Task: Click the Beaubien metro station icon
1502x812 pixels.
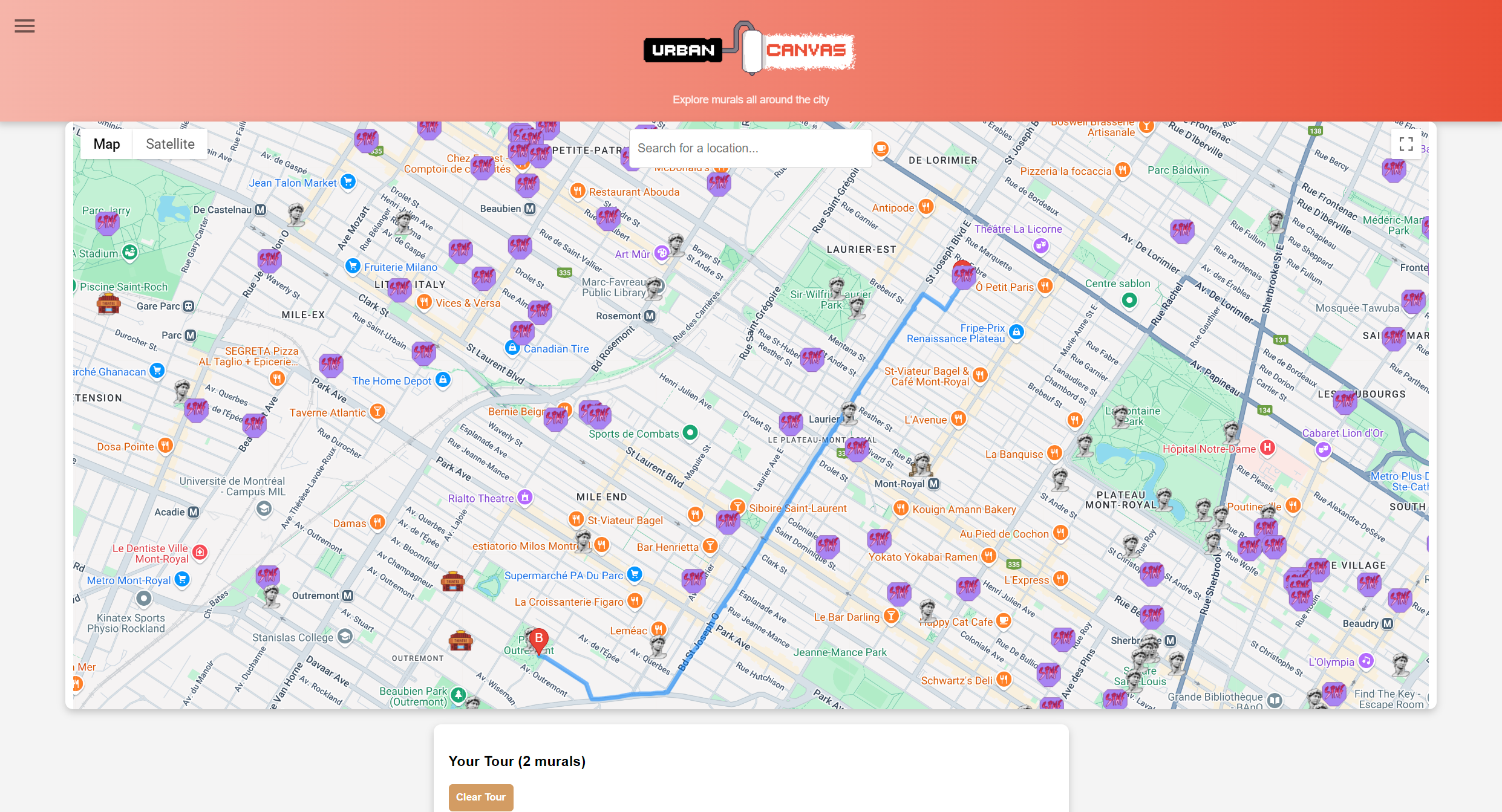Action: pos(530,209)
